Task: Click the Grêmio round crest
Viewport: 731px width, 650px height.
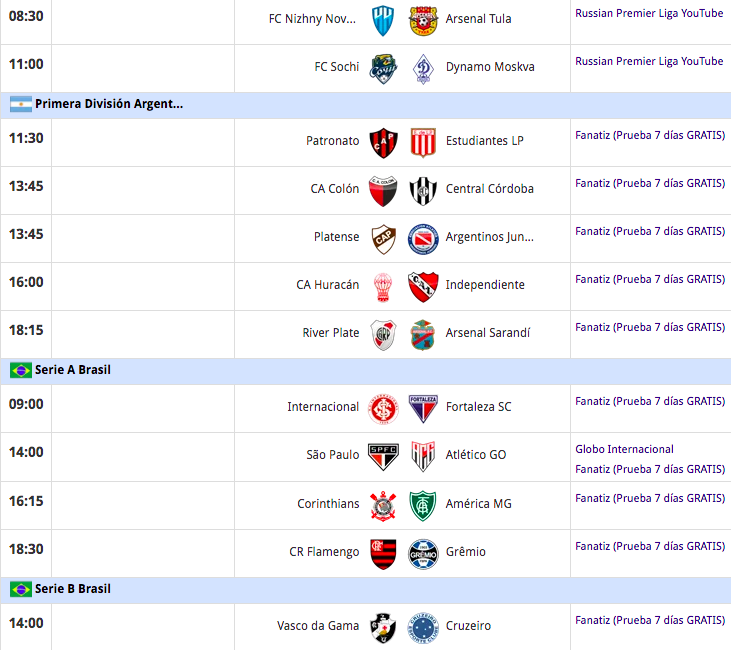Action: coord(423,554)
